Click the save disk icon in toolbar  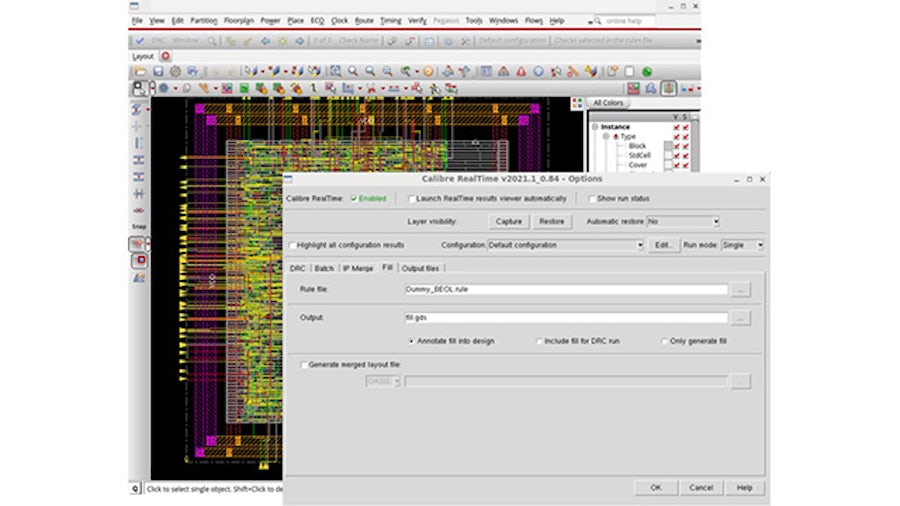click(159, 72)
